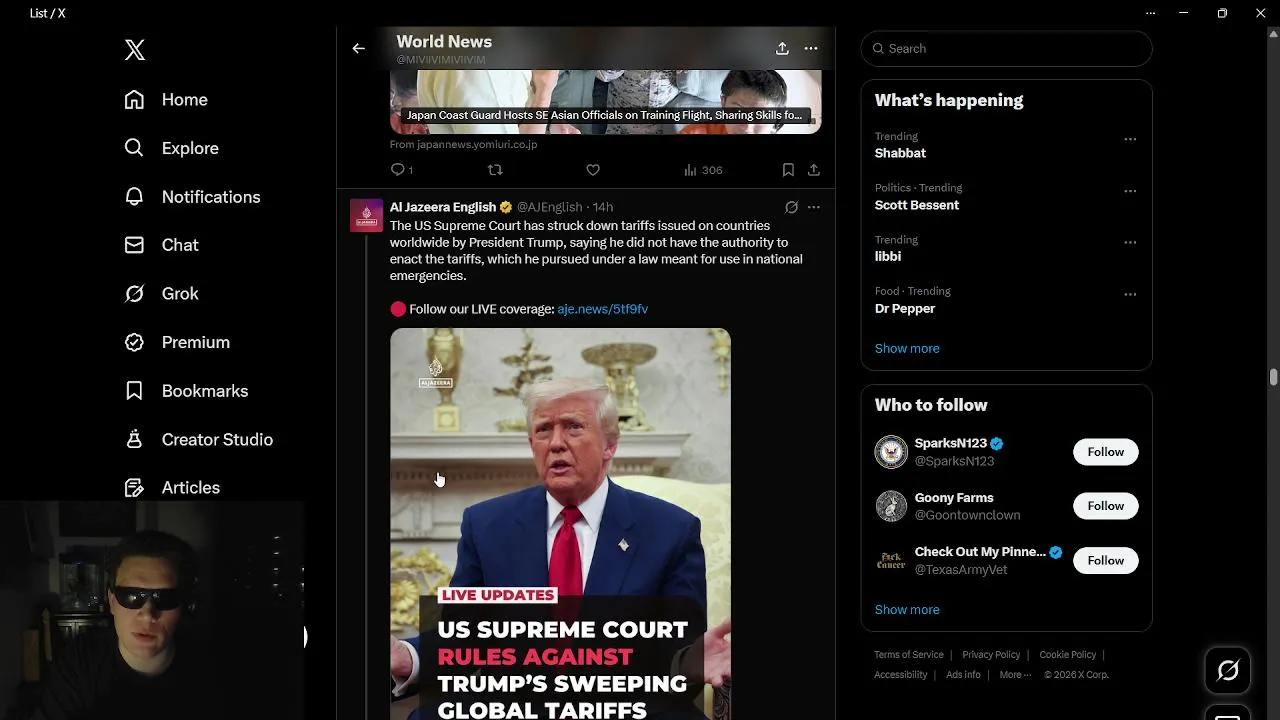Click the @AJEnglish handle

pos(549,207)
